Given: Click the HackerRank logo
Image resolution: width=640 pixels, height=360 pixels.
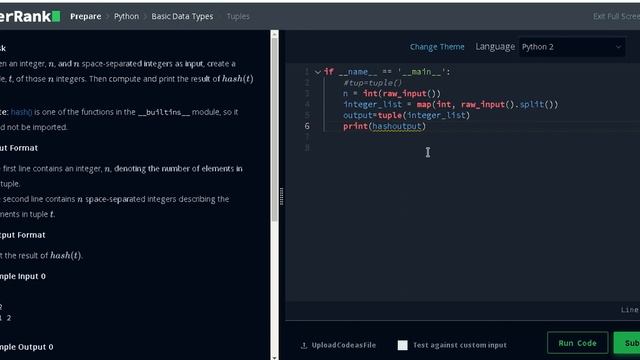Looking at the screenshot, I should tap(30, 16).
